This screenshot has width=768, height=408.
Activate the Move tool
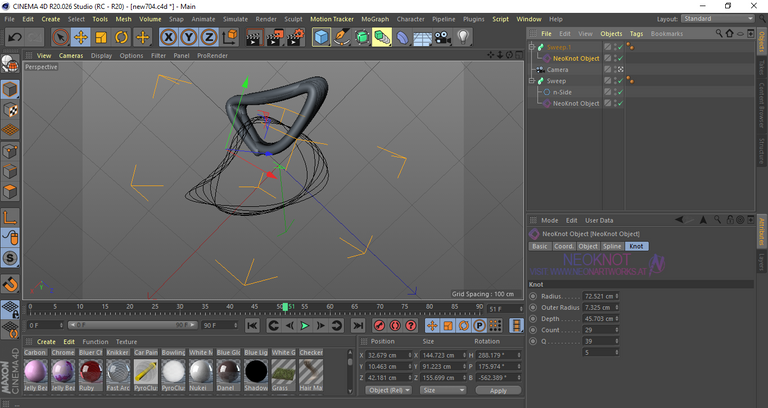point(81,37)
